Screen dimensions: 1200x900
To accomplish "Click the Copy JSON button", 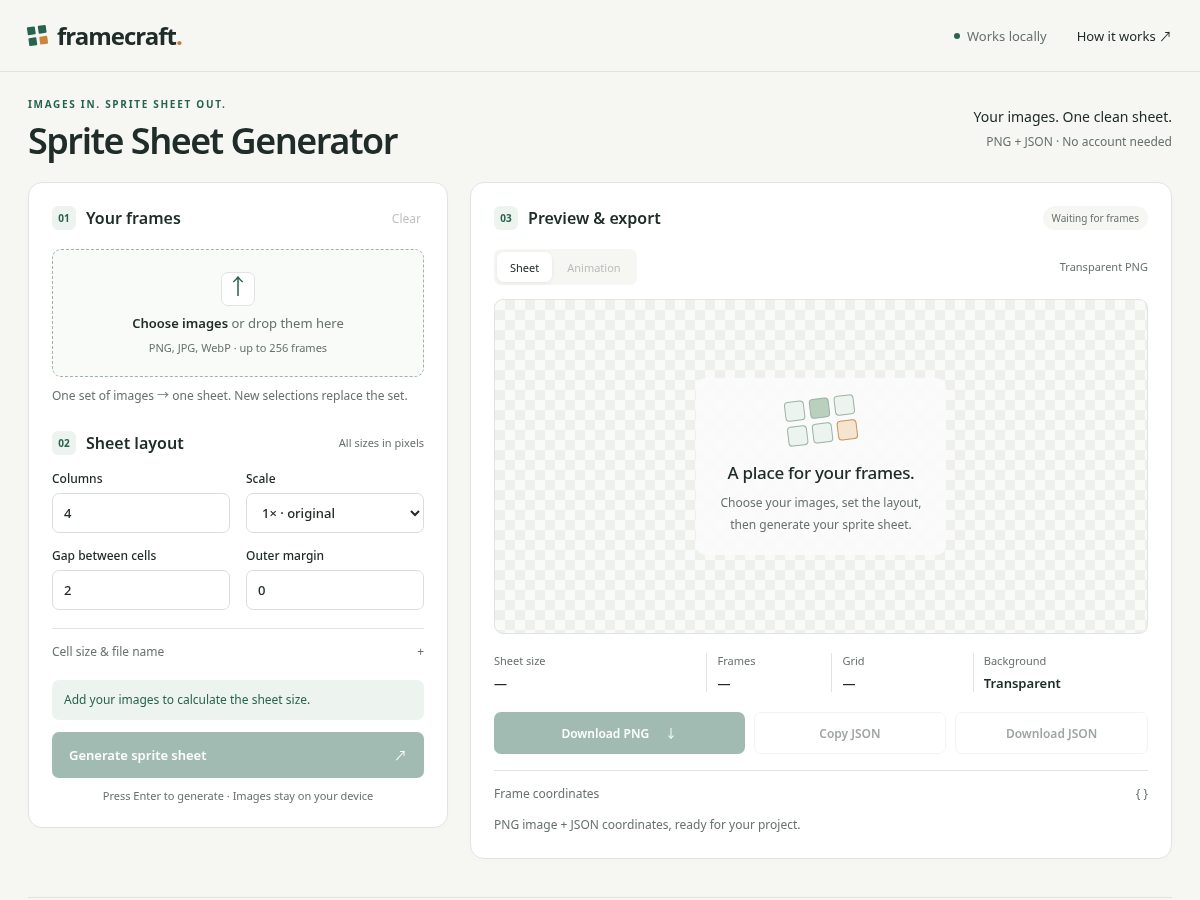I will click(x=850, y=733).
